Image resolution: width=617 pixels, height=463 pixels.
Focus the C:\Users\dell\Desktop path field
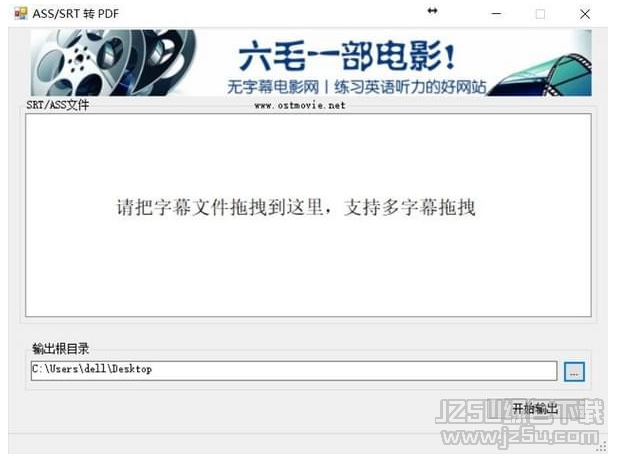click(x=294, y=371)
